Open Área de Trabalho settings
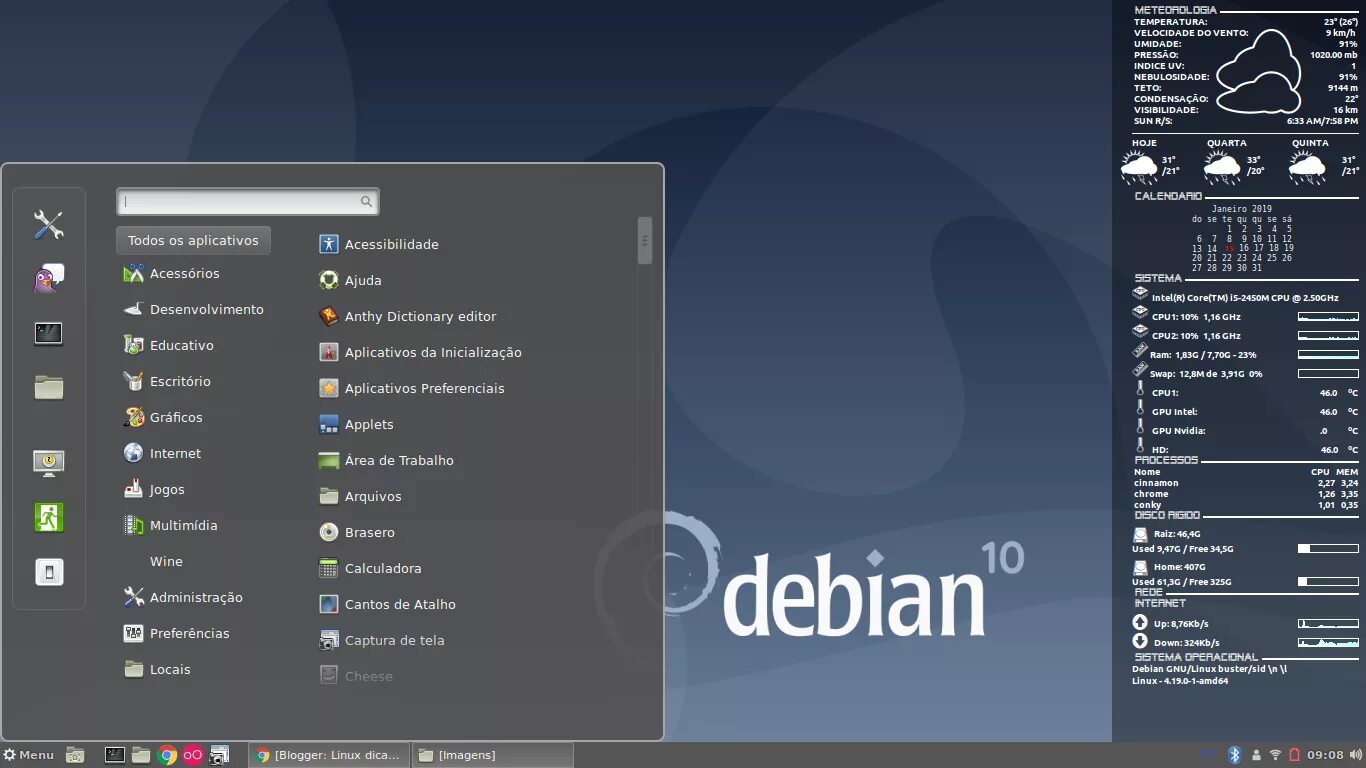This screenshot has width=1366, height=768. [386, 460]
